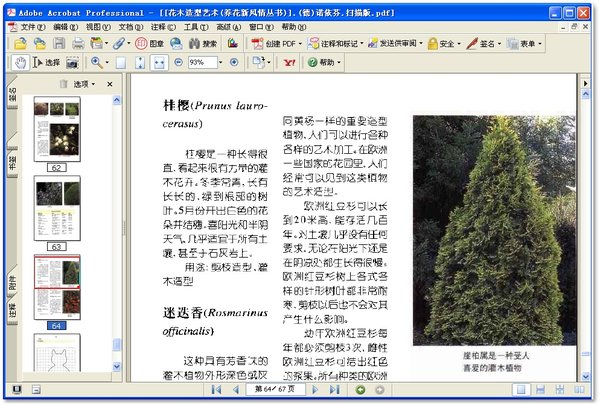This screenshot has width=600, height=406.
Task: Activate the text Select tool
Action: point(47,62)
